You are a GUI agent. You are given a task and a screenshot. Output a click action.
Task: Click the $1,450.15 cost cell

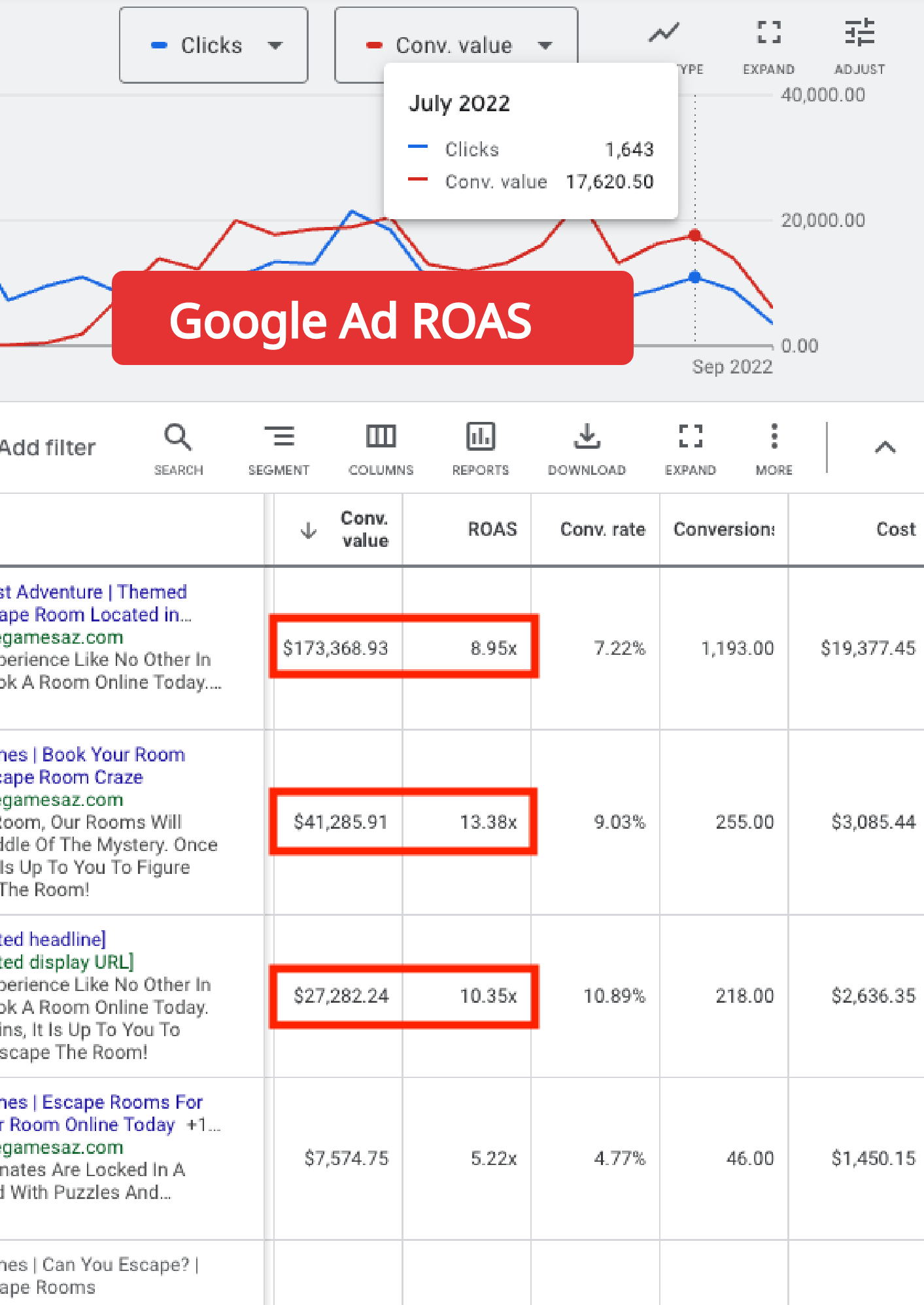tap(874, 1158)
